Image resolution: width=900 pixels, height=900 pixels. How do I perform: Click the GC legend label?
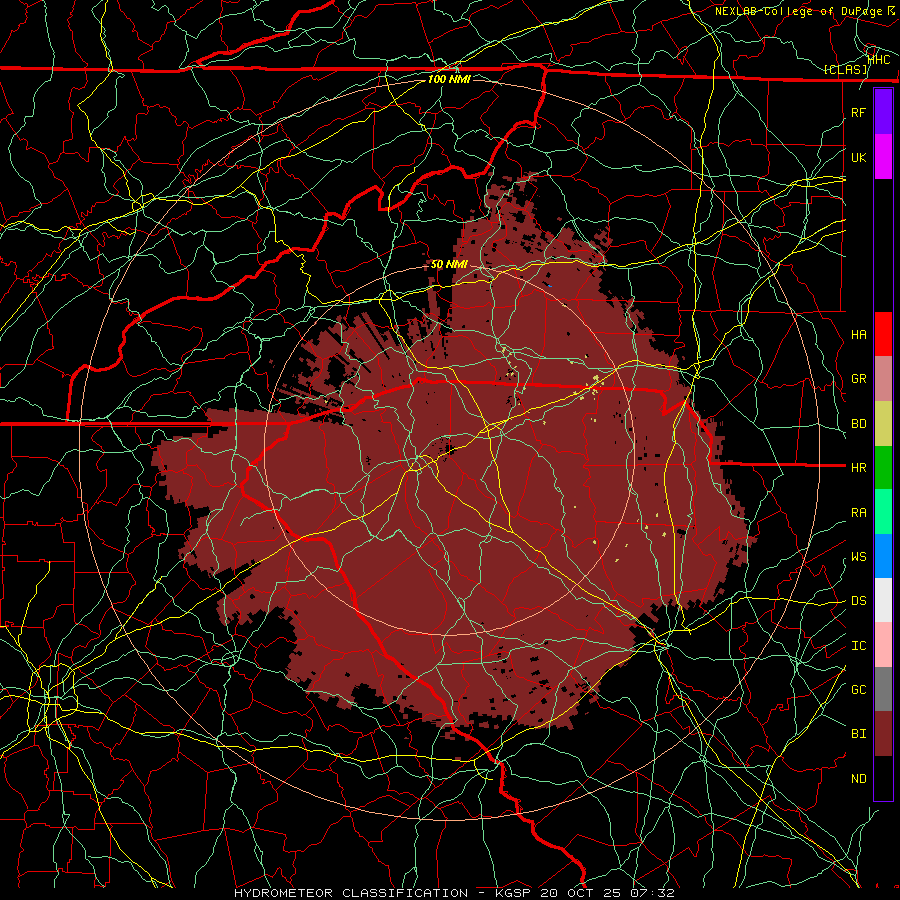click(x=859, y=690)
